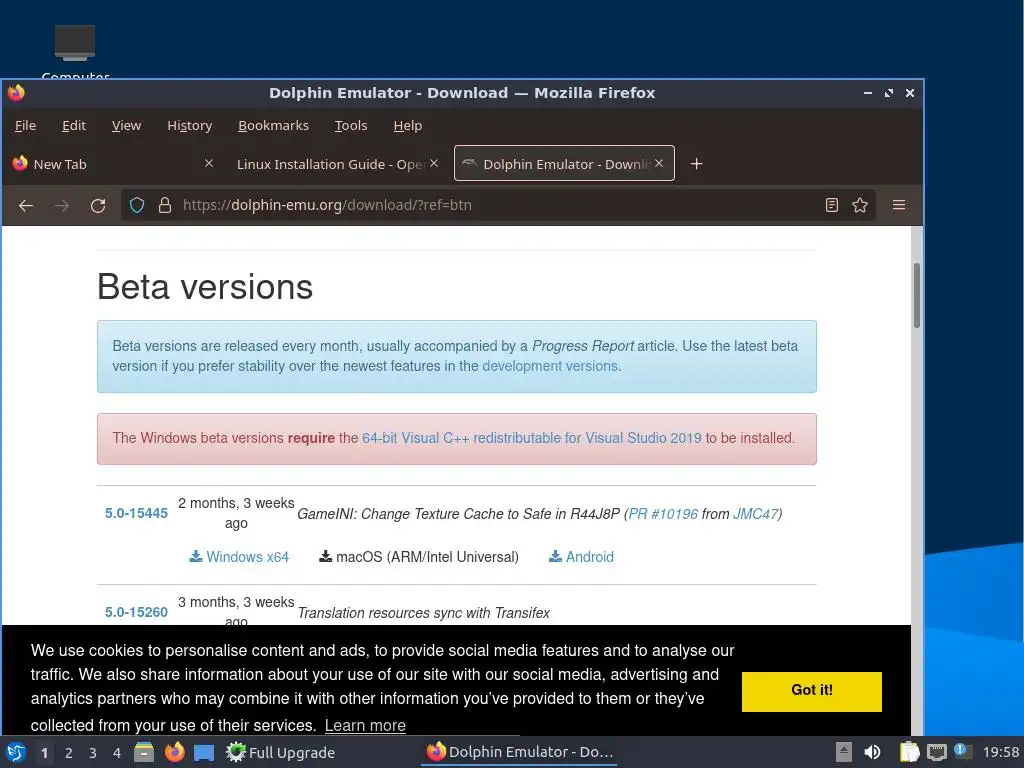Click the forward navigation arrow
1024x768 pixels.
click(62, 206)
